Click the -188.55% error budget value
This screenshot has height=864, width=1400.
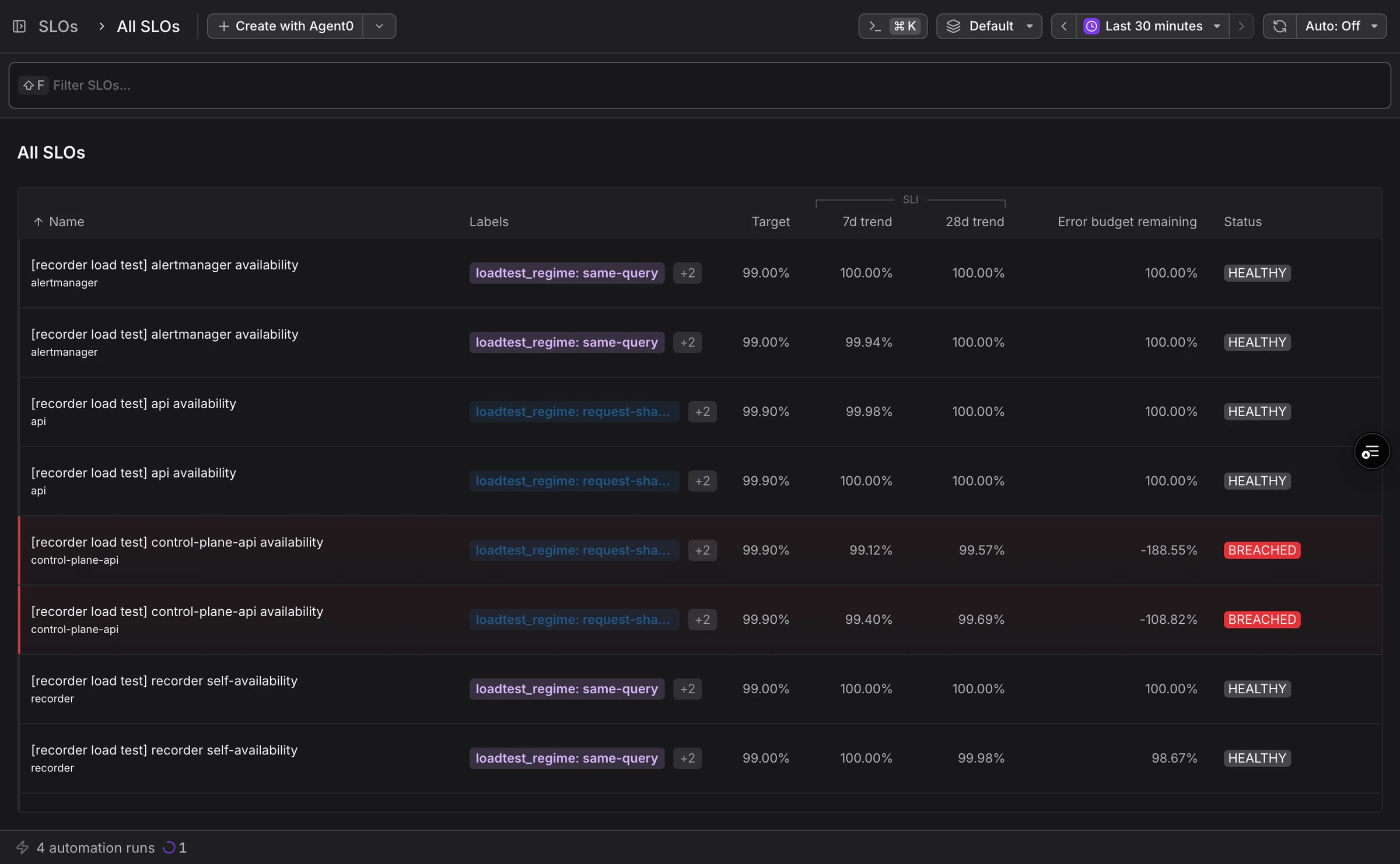coord(1168,550)
